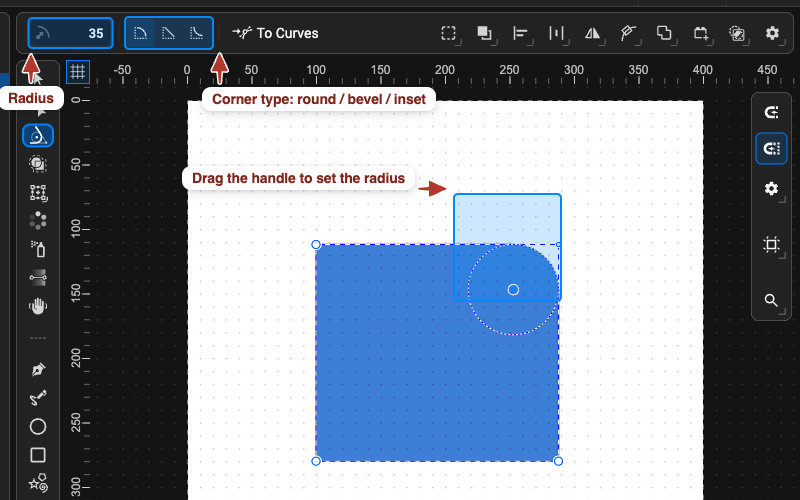Select the inset corner type

coord(197,33)
